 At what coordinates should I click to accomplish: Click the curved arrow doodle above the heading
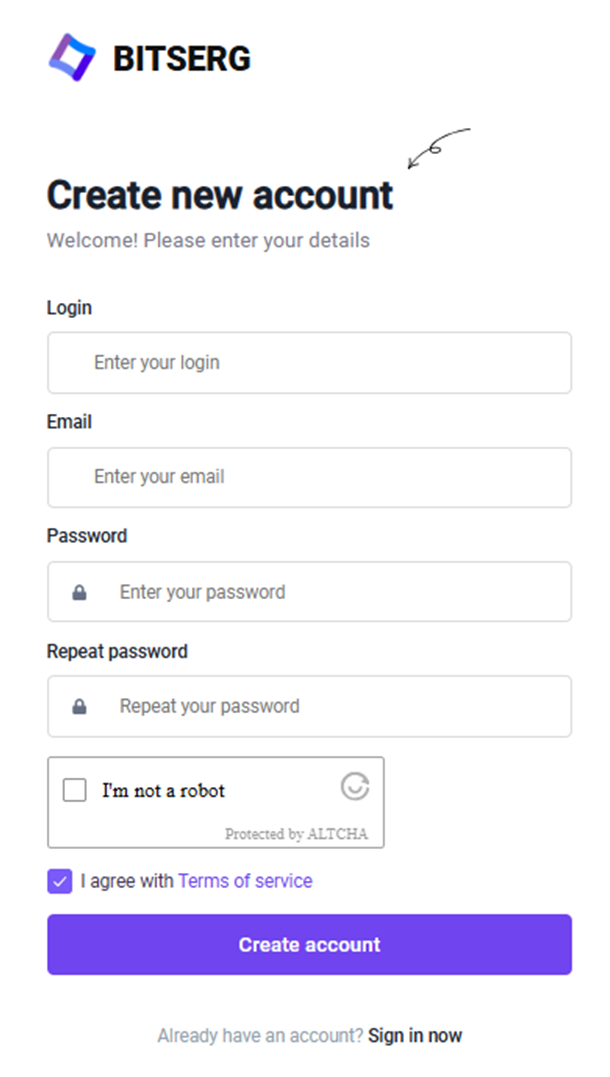pyautogui.click(x=437, y=147)
